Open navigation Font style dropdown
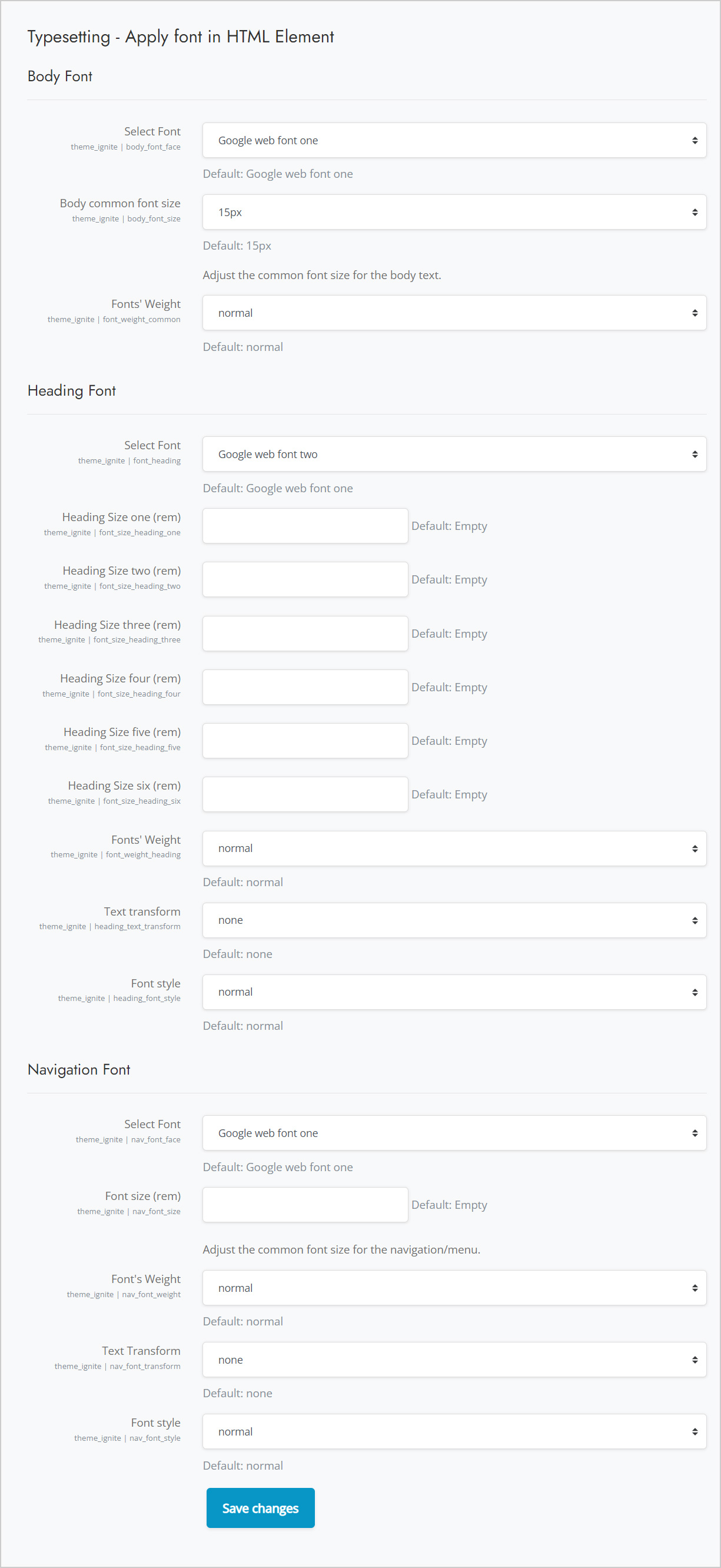This screenshot has width=721, height=1568. coord(454,1431)
